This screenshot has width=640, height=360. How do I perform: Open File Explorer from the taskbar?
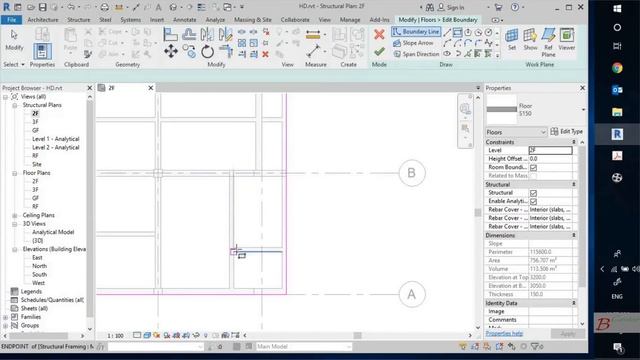pyautogui.click(x=617, y=112)
